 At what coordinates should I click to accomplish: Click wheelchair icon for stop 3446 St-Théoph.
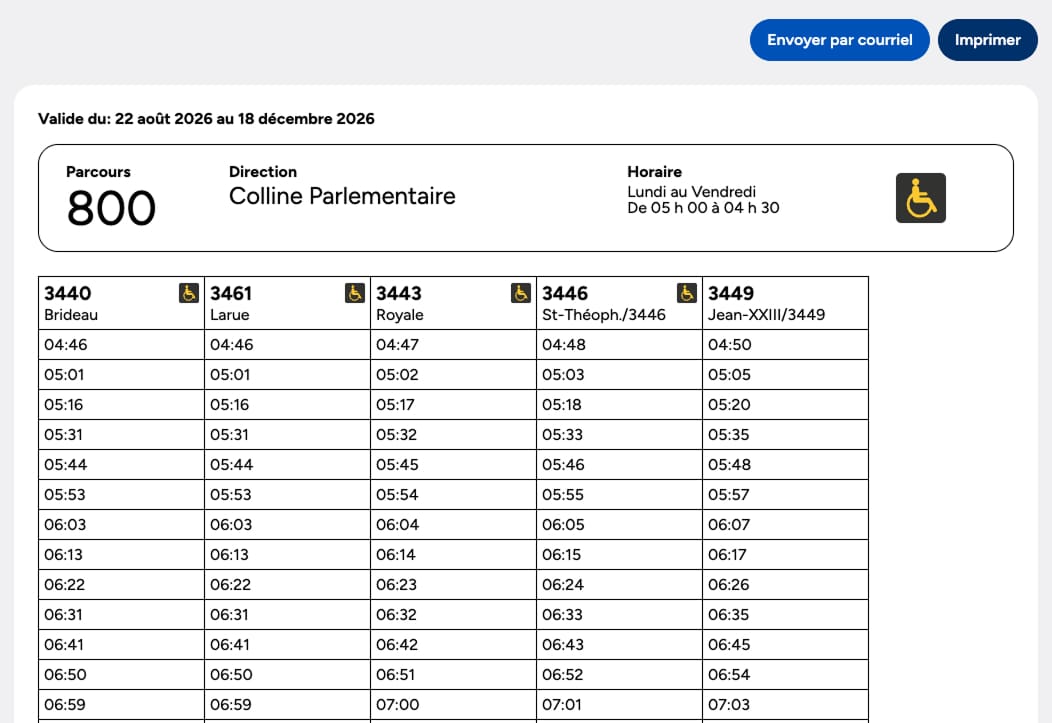[686, 293]
